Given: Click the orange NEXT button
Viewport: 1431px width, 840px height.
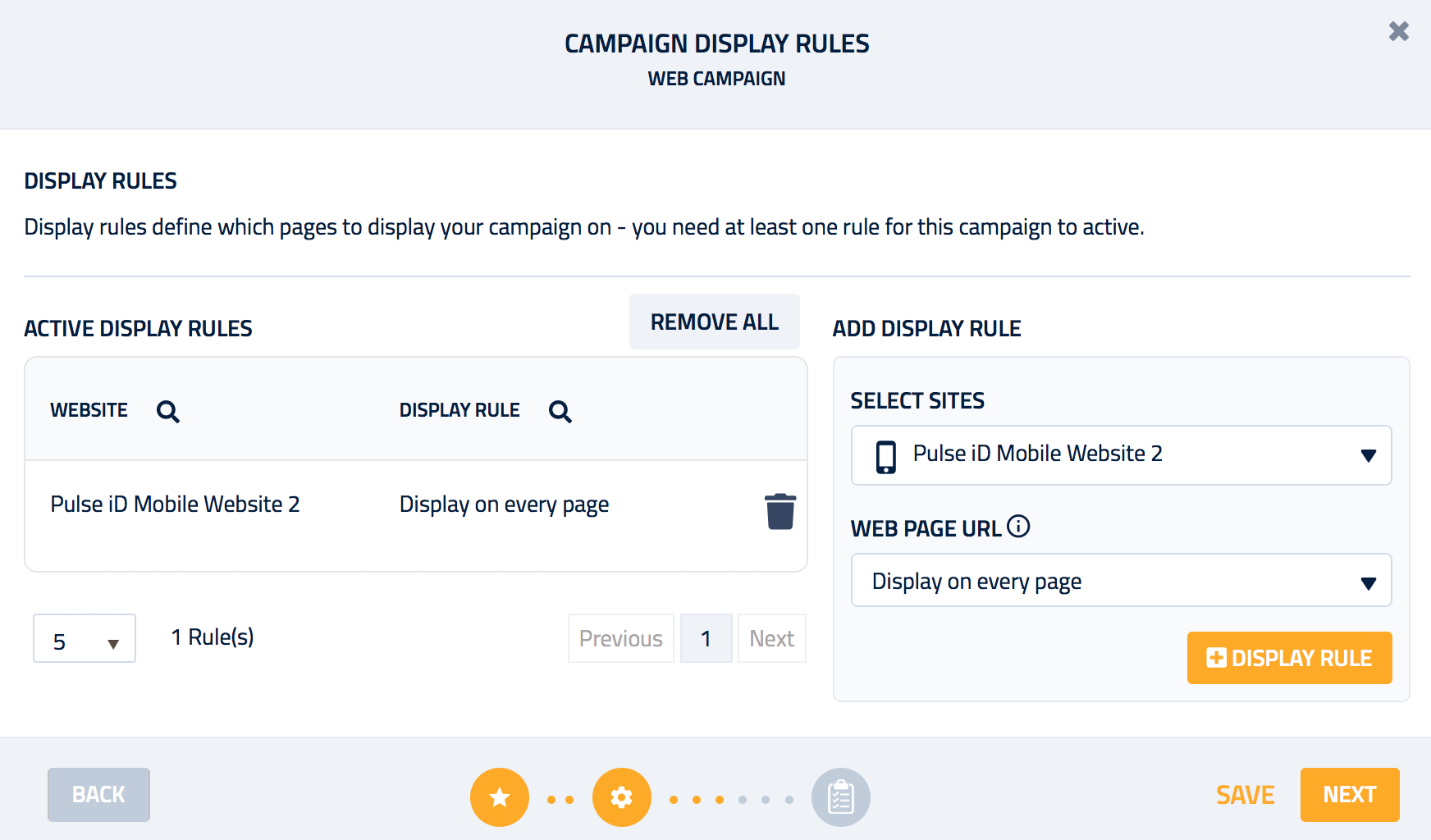Looking at the screenshot, I should (x=1350, y=795).
